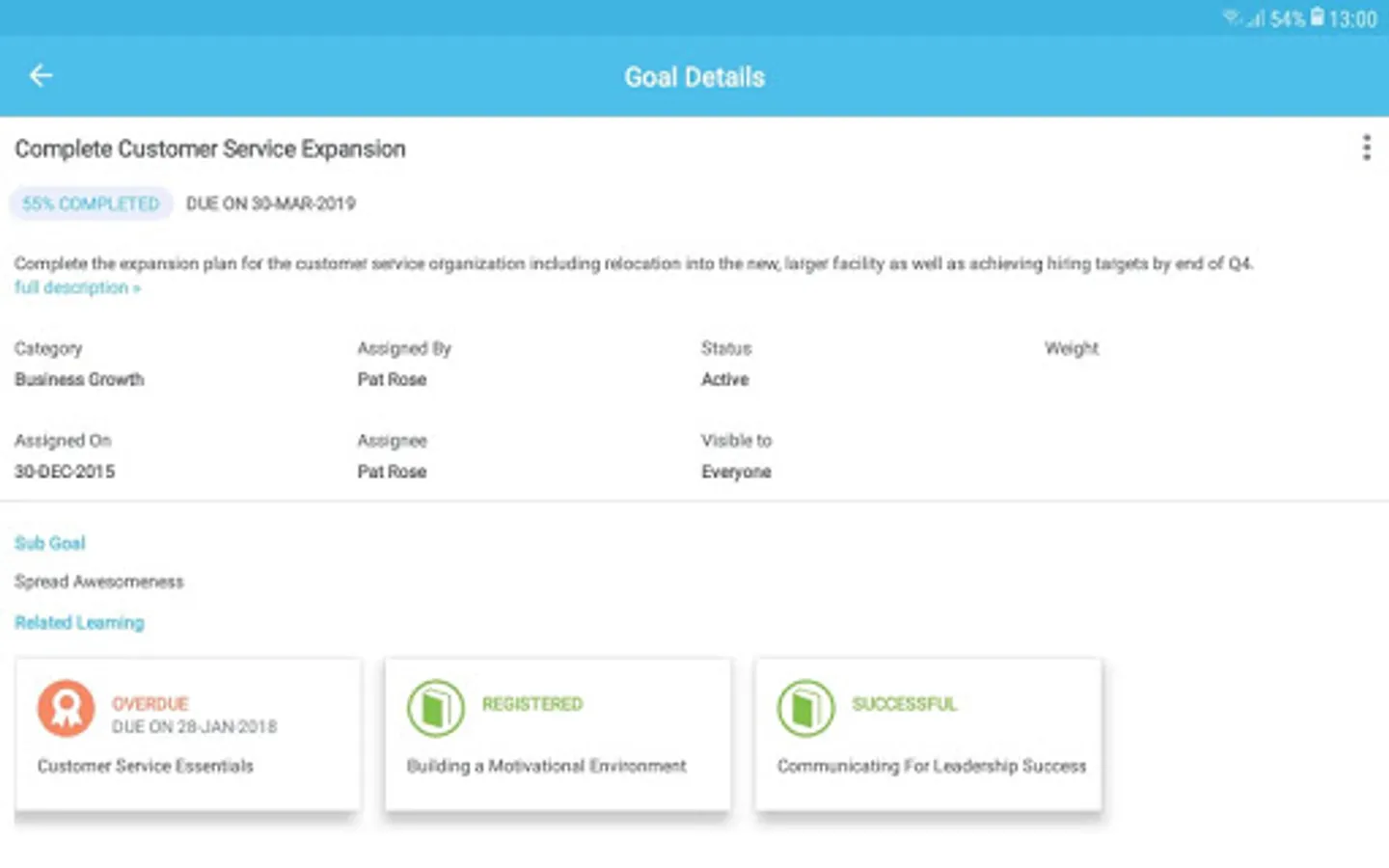1389x868 pixels.
Task: Tap the OVERDUE status label
Action: point(150,704)
